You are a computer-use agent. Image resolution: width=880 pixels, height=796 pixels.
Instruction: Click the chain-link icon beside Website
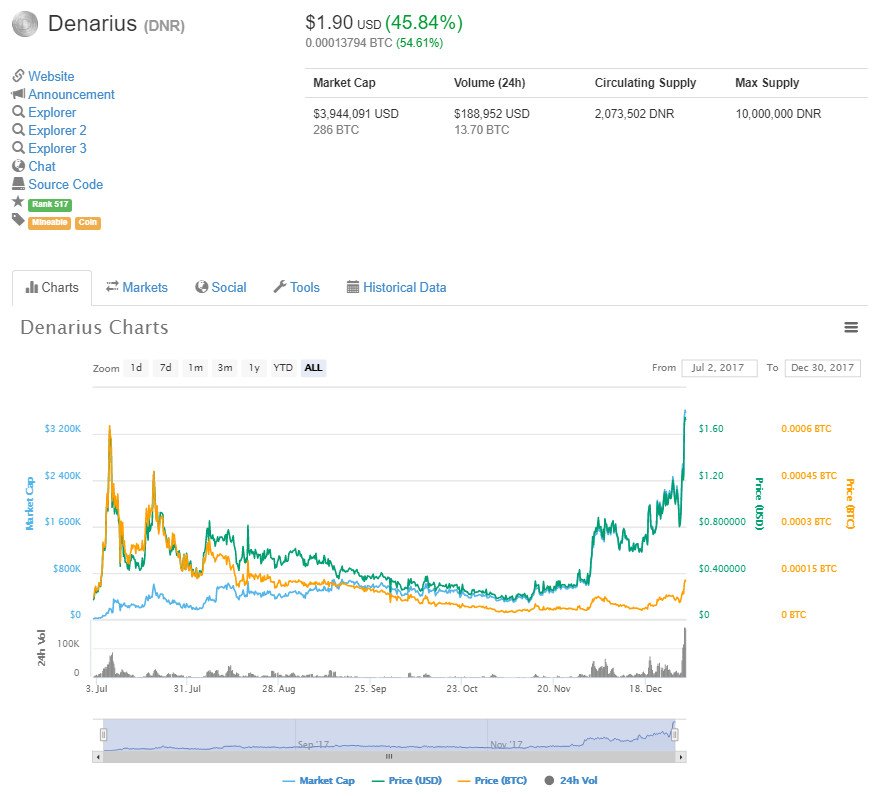[x=19, y=75]
